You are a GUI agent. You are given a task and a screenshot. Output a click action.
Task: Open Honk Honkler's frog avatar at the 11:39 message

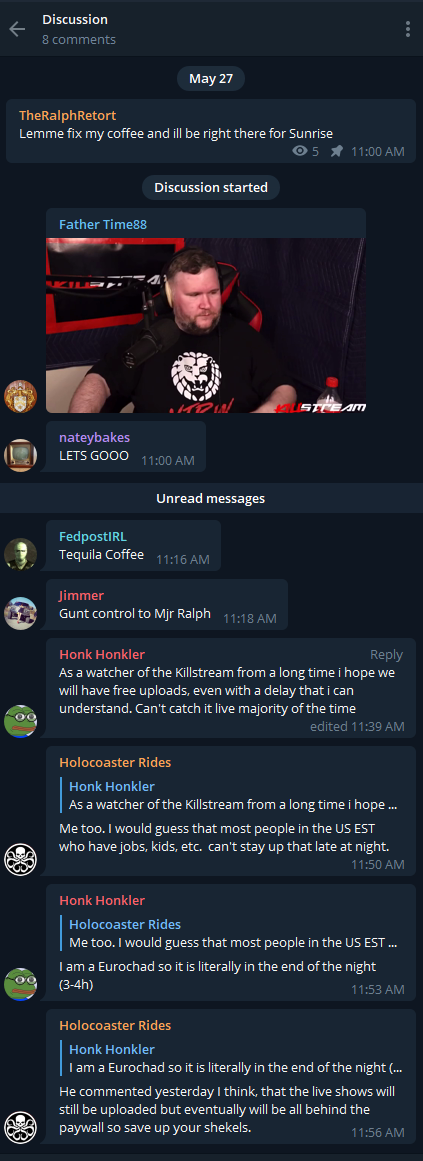pos(20,721)
